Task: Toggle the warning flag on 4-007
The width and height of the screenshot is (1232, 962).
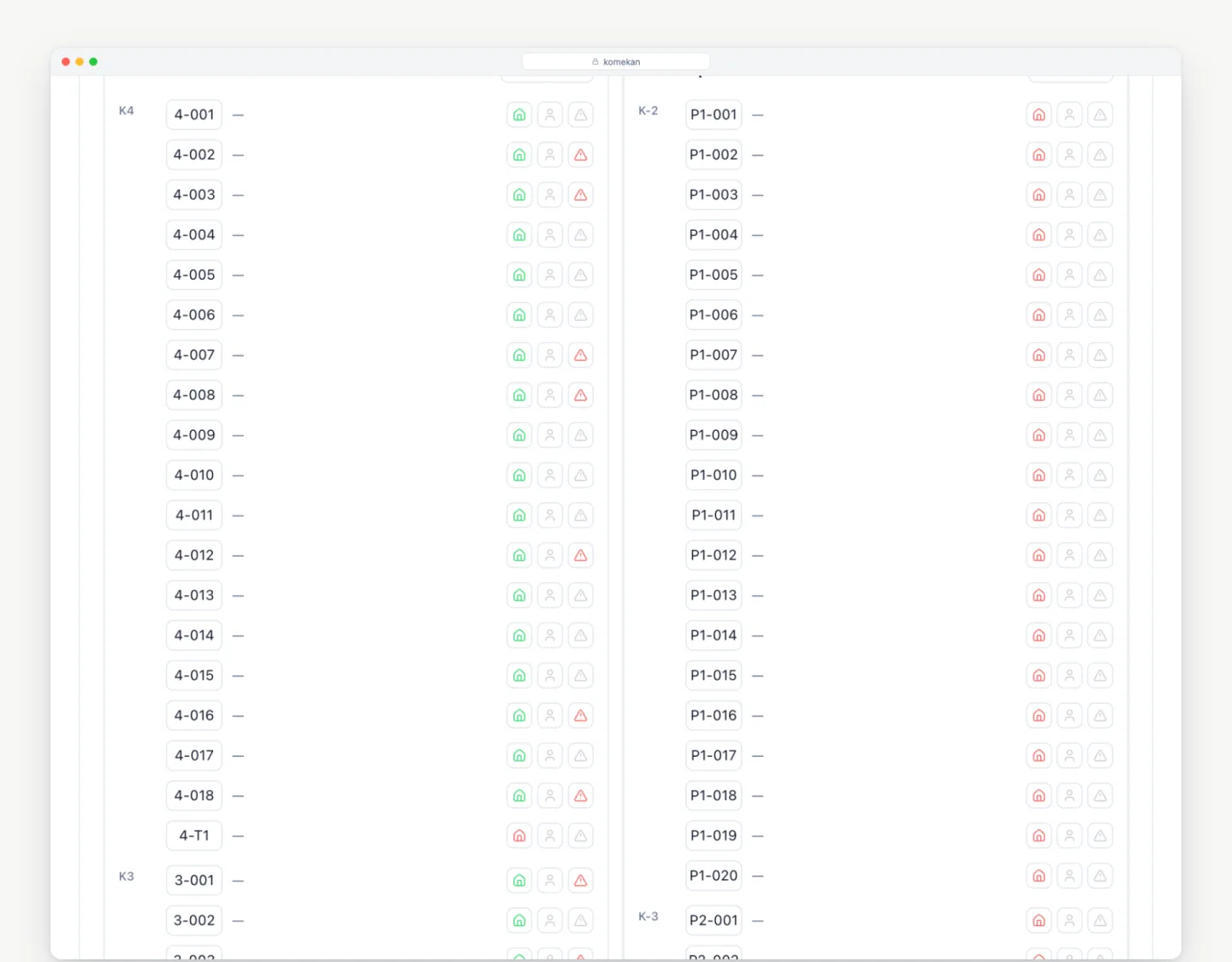Action: click(x=581, y=355)
